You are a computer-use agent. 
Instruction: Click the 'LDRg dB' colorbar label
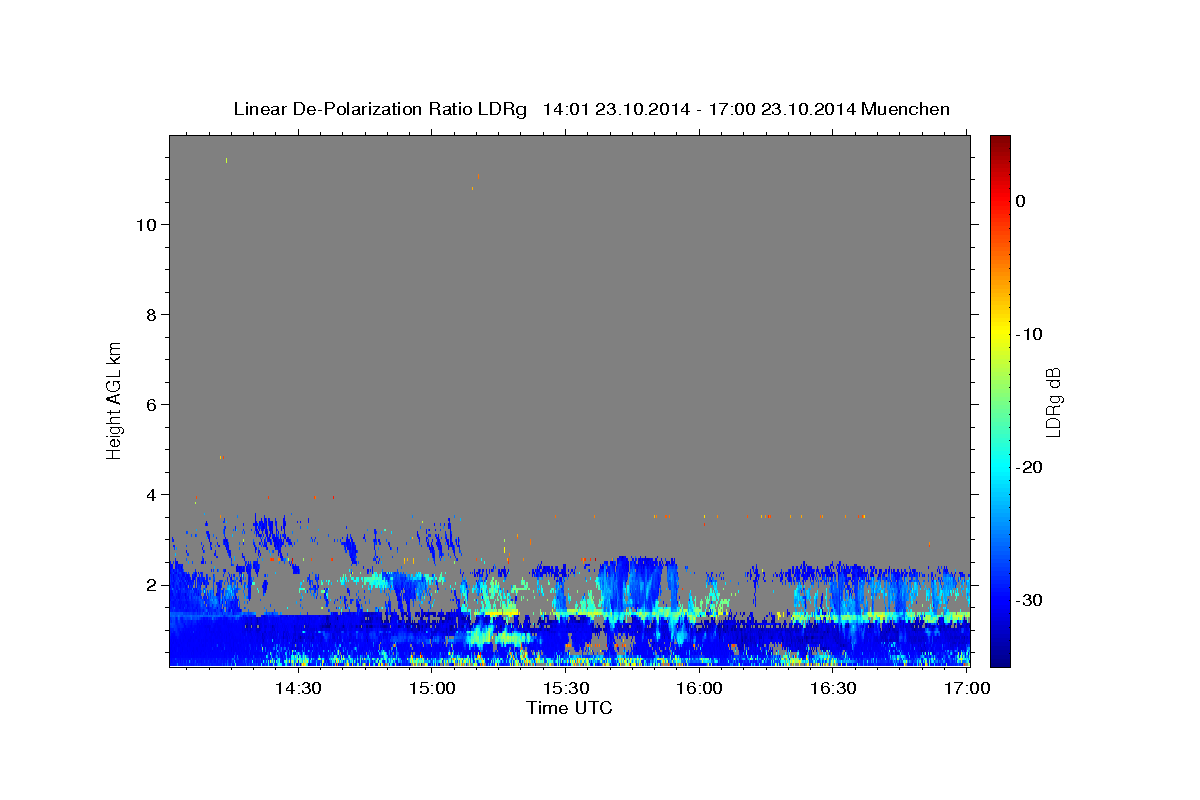pos(1052,400)
